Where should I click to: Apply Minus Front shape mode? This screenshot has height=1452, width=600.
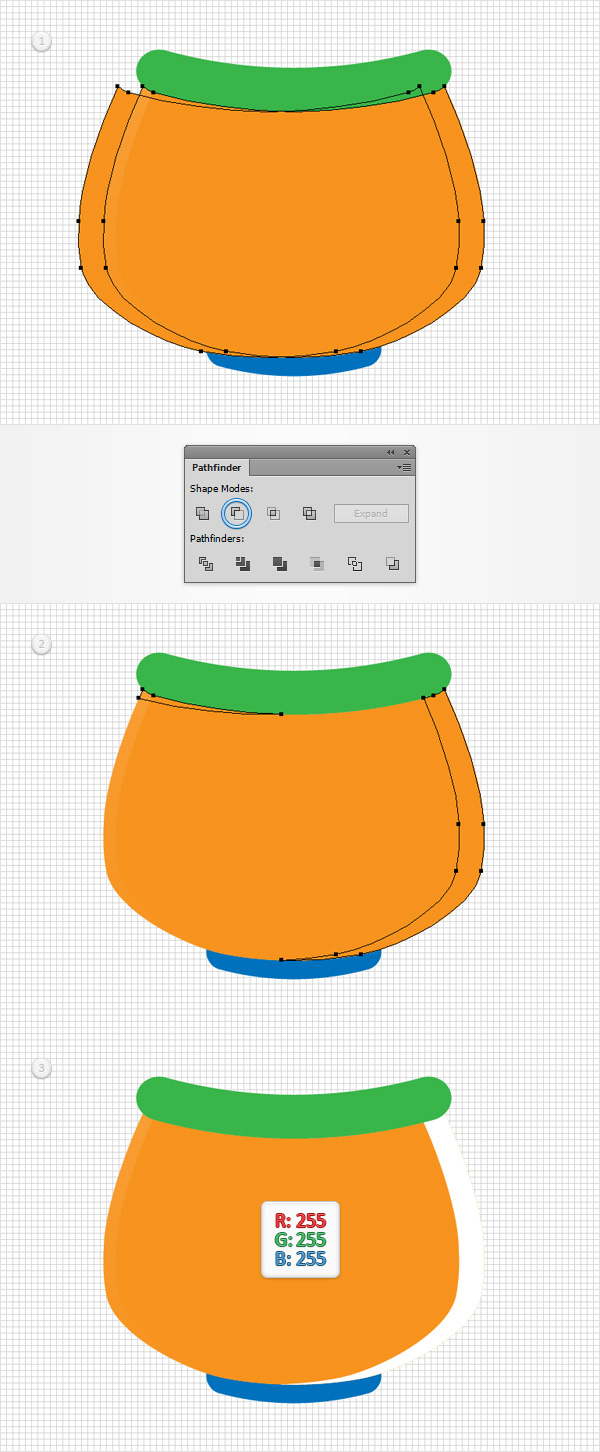coord(237,513)
